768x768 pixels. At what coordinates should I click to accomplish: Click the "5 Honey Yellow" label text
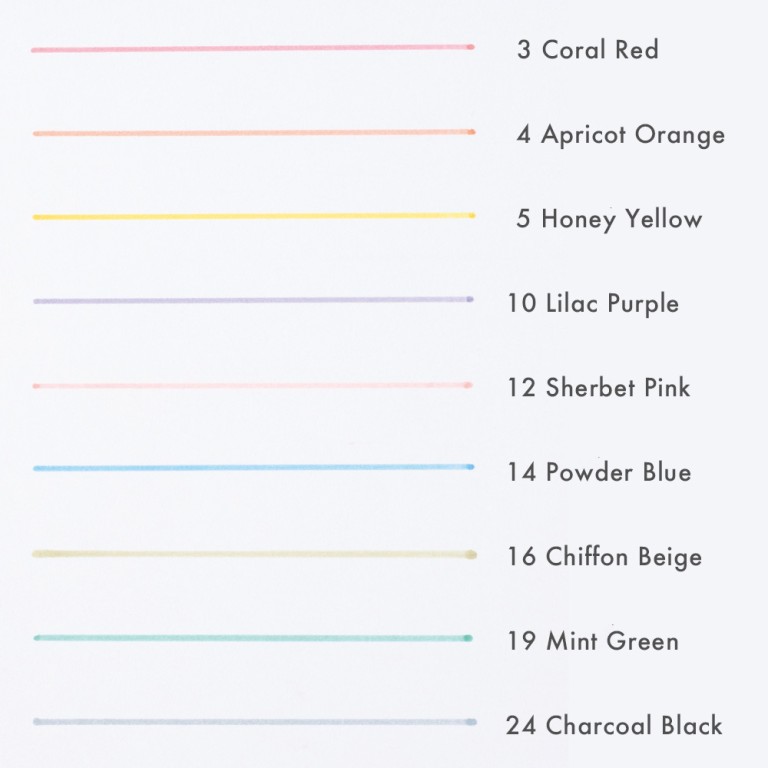coord(609,220)
